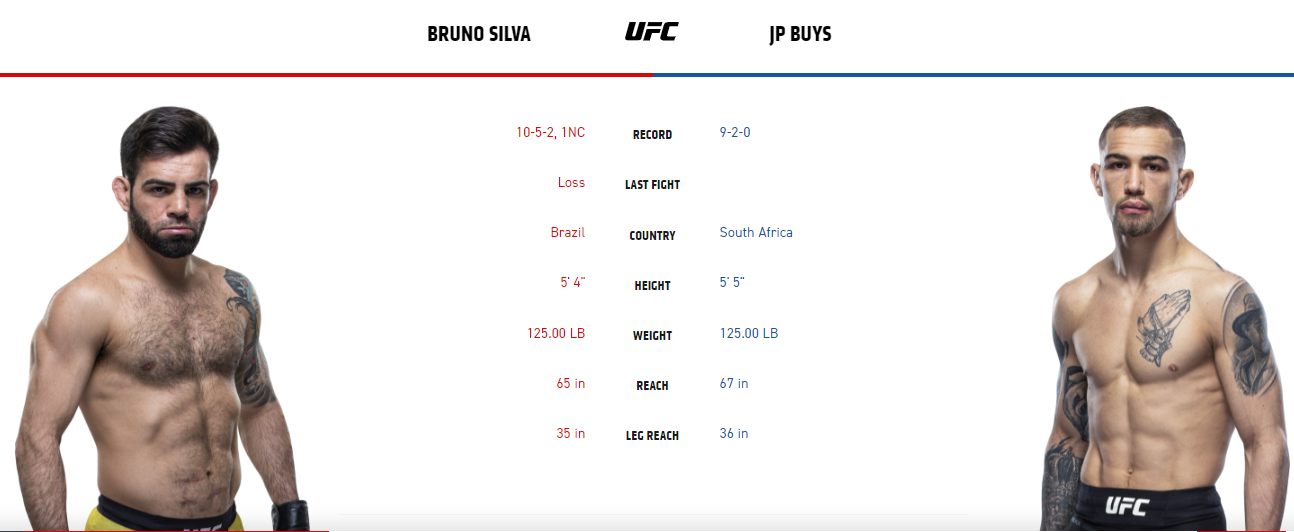Click the UFC logo at the top
This screenshot has width=1294, height=532.
click(x=651, y=32)
